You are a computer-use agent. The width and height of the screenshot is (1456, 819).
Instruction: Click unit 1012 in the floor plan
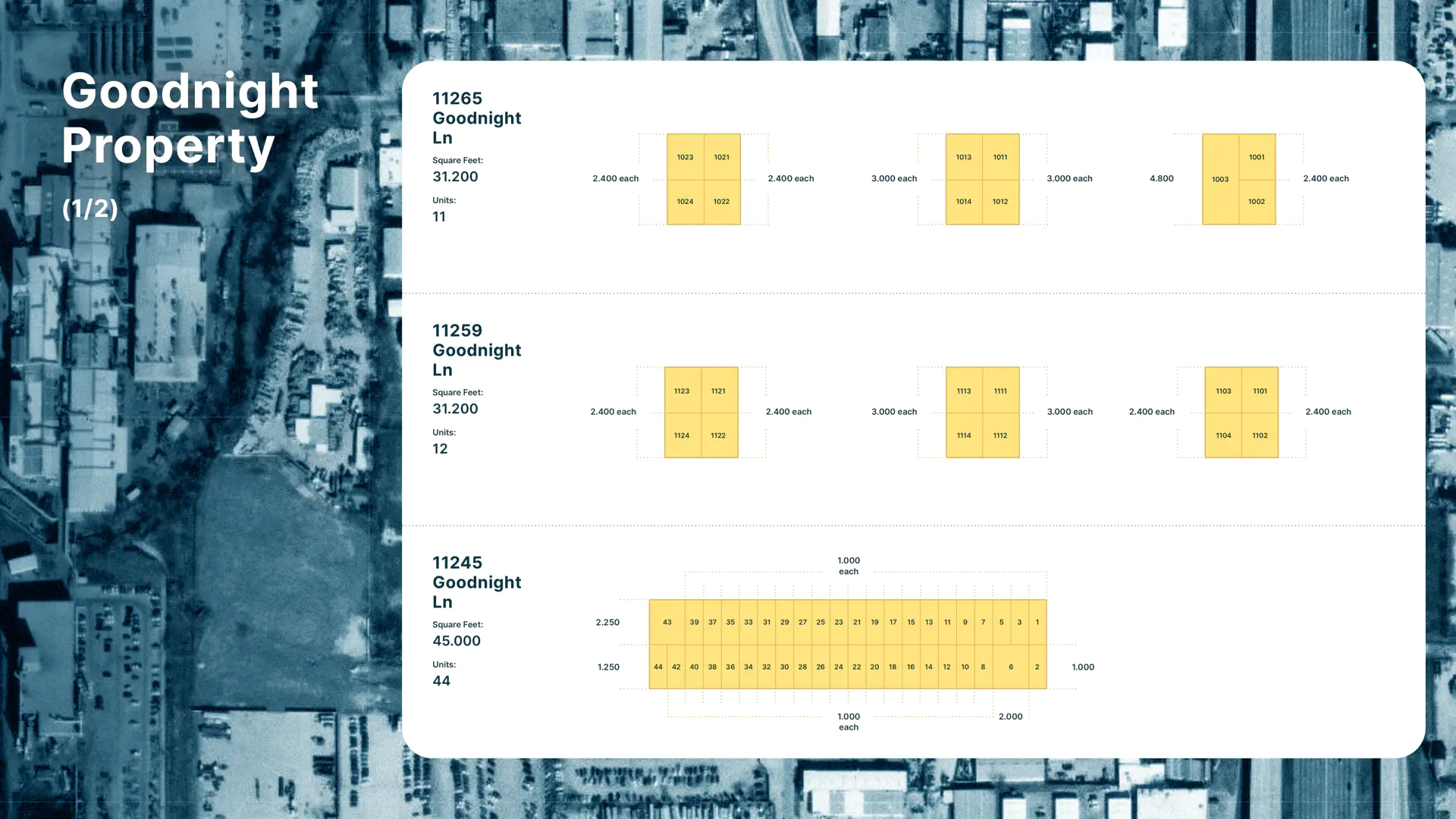coord(1000,202)
